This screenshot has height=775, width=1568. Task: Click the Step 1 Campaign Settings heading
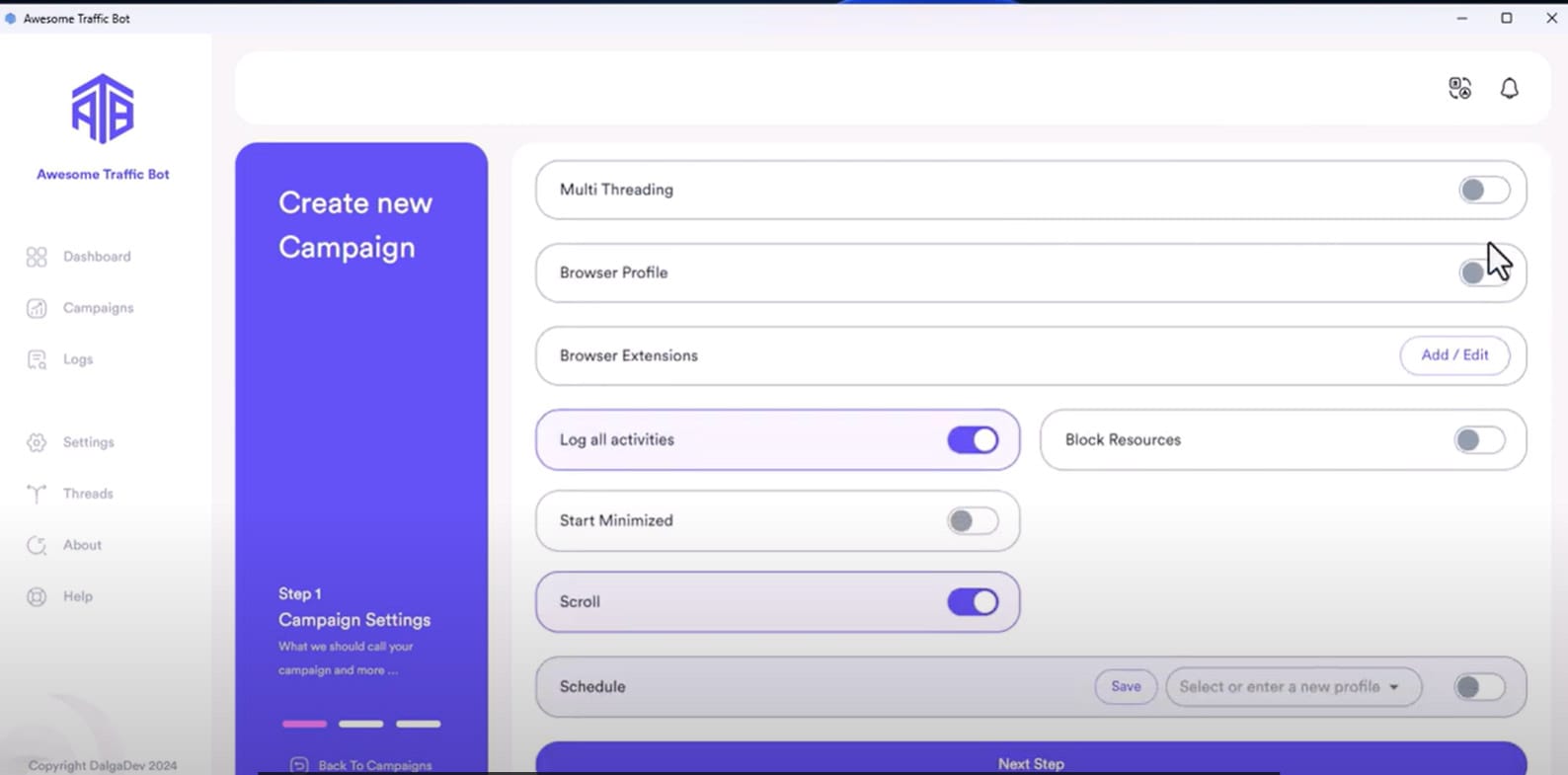point(354,607)
